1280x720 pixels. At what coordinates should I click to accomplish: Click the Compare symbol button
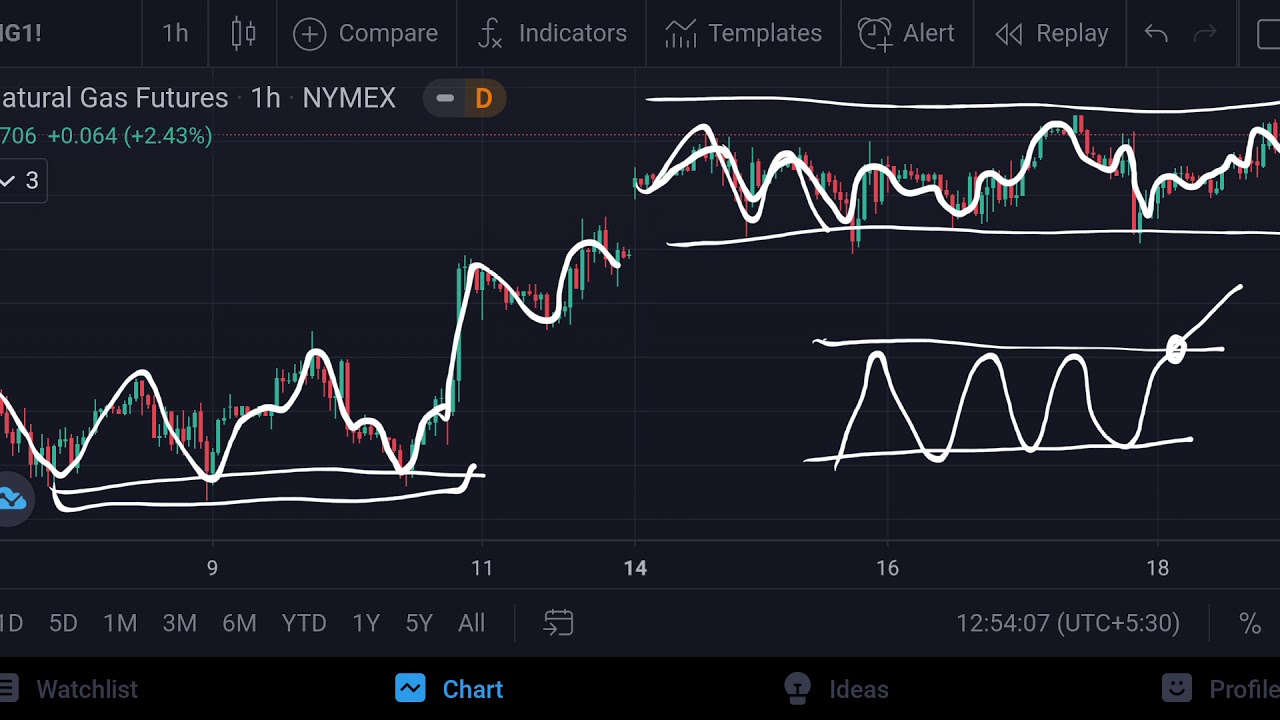(x=366, y=33)
